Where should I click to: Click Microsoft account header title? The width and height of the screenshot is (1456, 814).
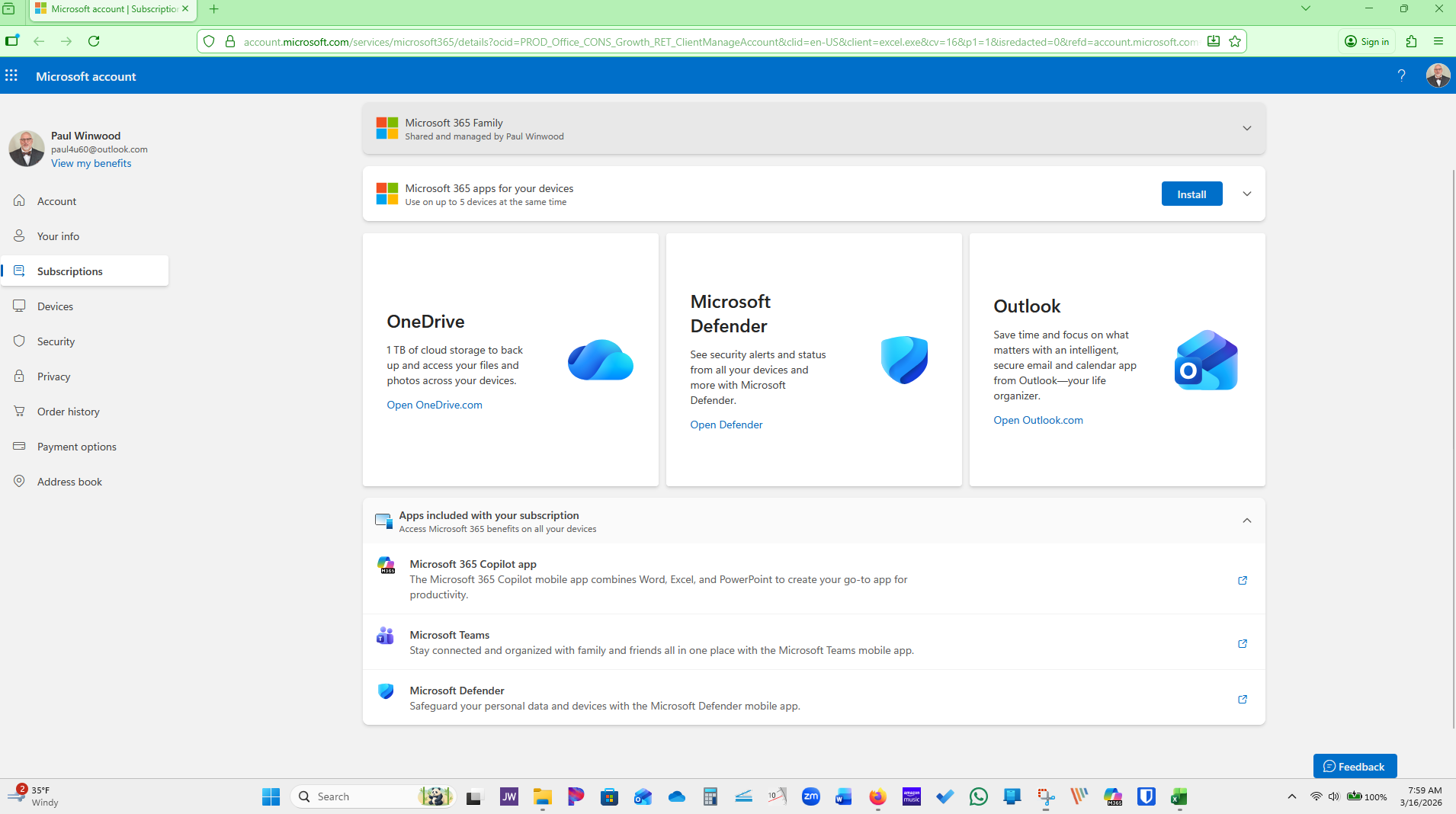[86, 76]
